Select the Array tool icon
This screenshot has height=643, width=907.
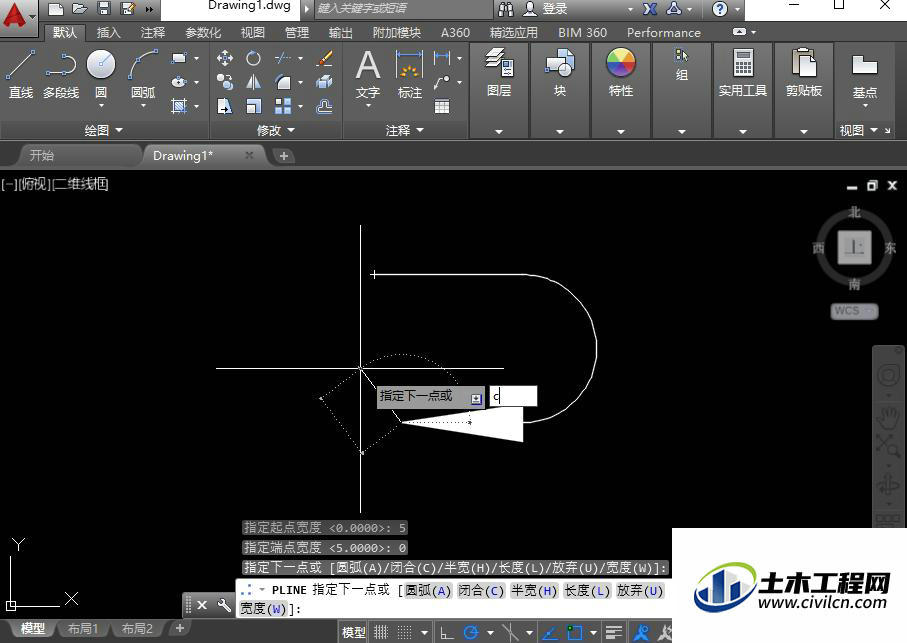click(283, 106)
